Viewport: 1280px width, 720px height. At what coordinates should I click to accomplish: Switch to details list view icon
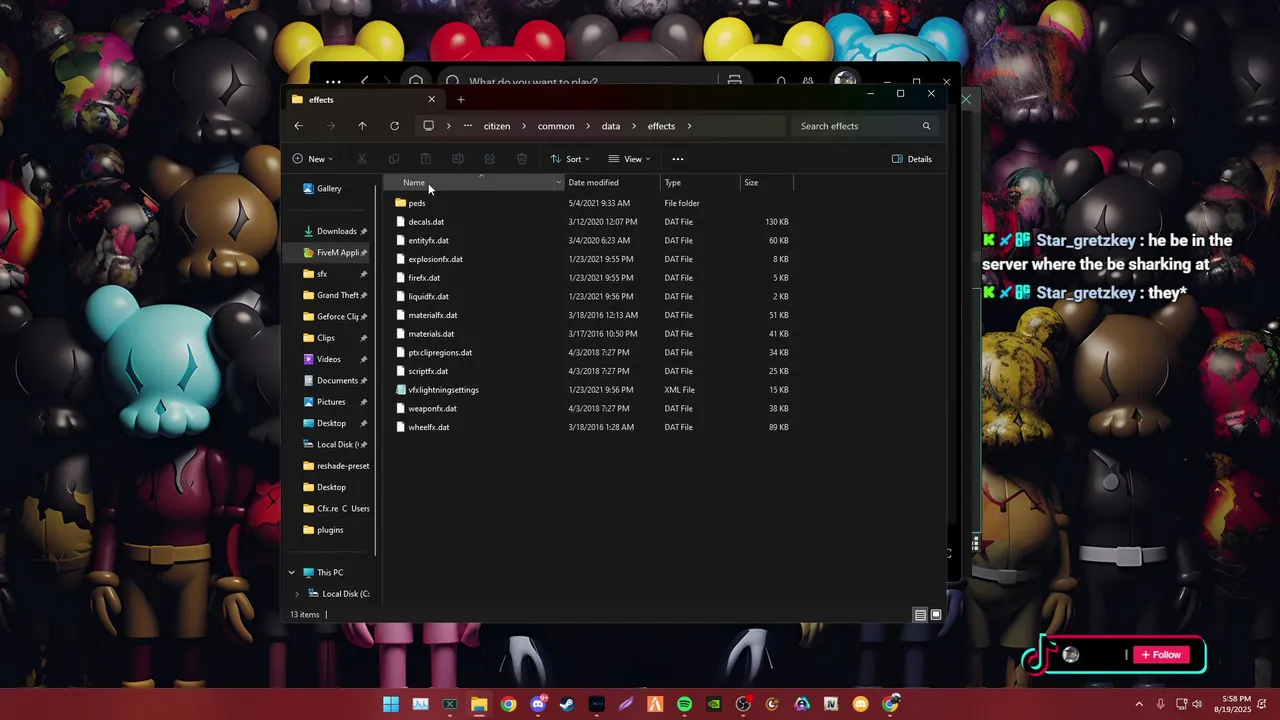pyautogui.click(x=920, y=615)
